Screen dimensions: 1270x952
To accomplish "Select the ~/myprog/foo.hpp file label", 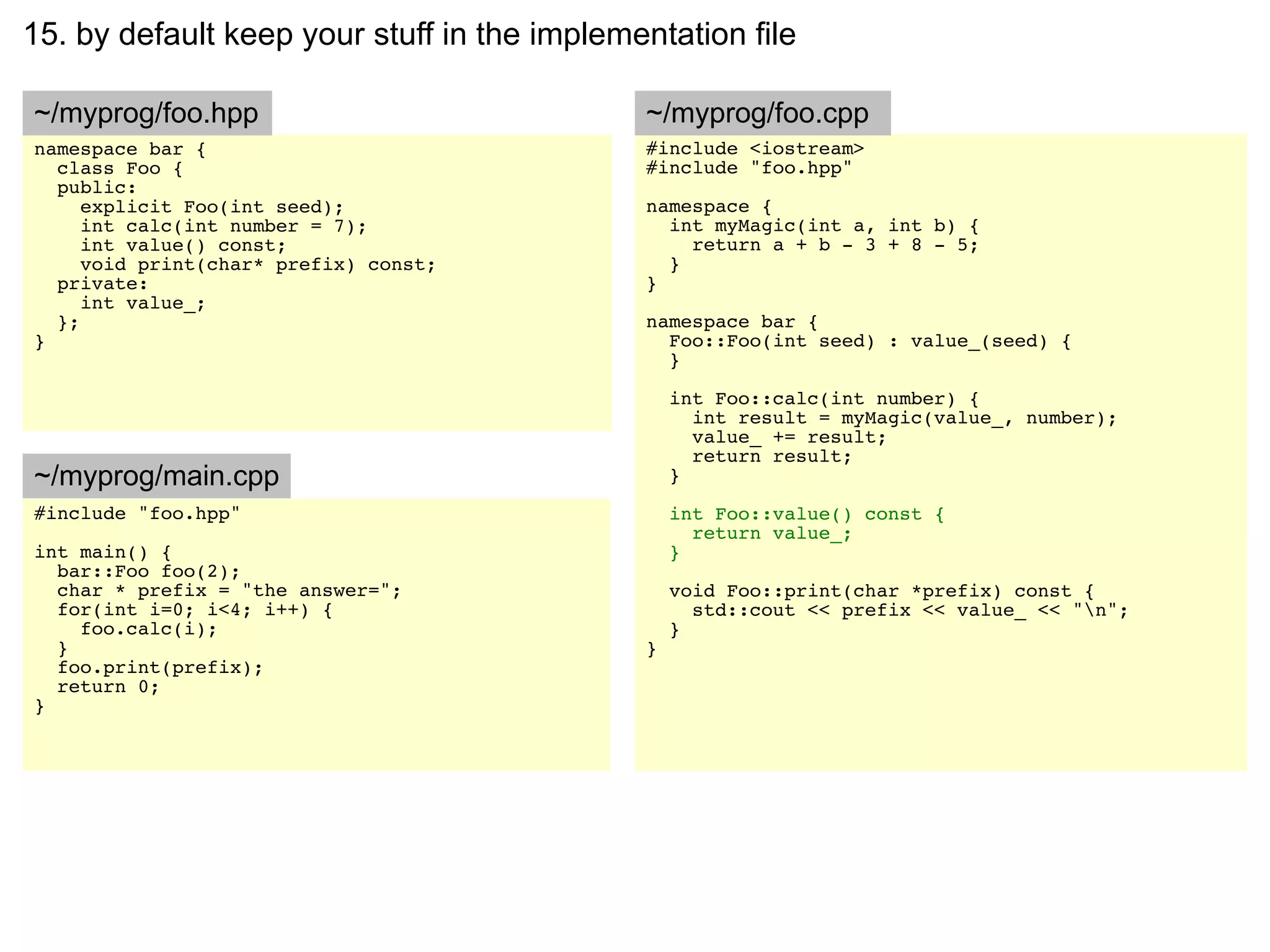I will click(147, 113).
